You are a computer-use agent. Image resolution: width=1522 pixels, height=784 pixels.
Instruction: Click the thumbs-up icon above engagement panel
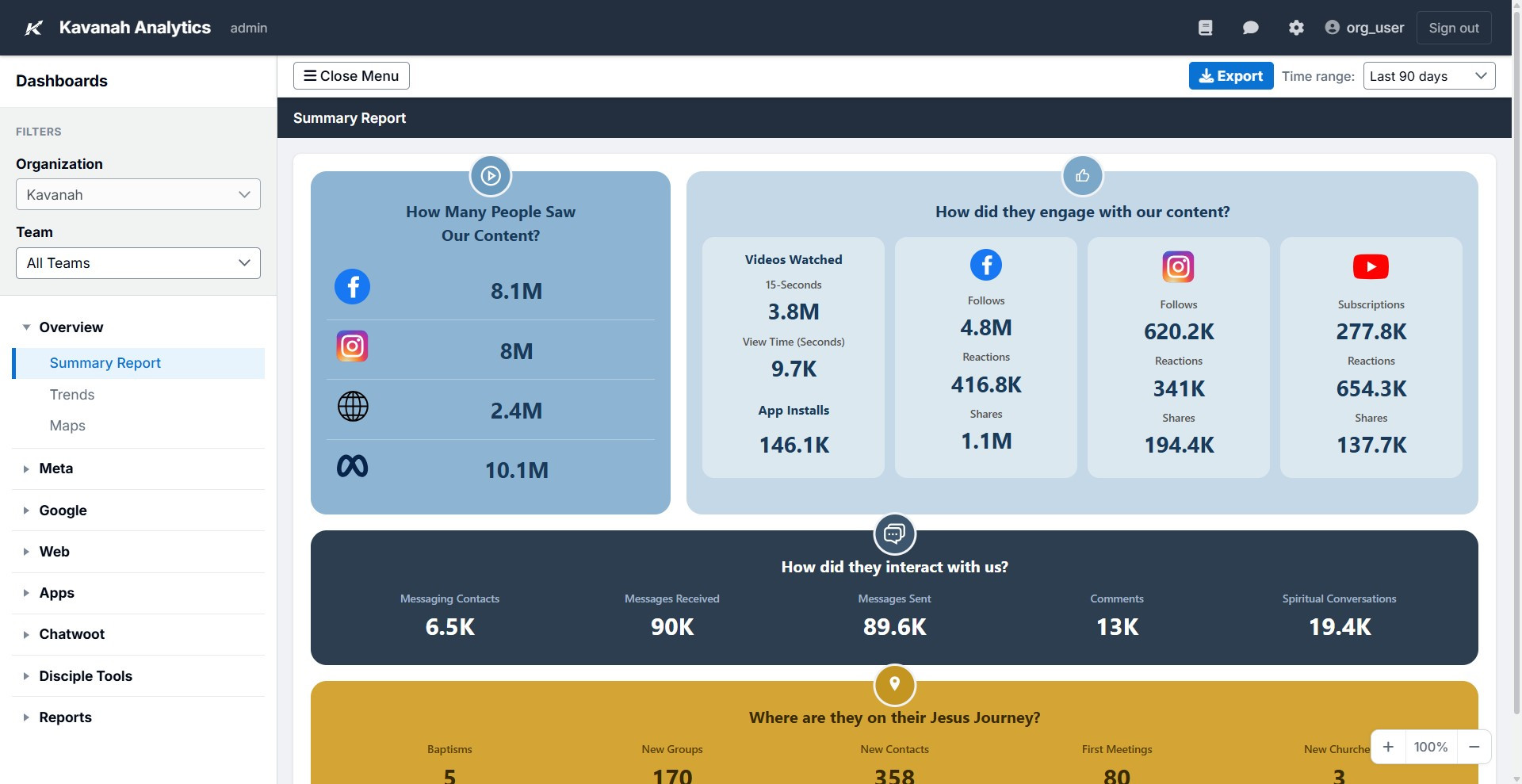[x=1083, y=175]
